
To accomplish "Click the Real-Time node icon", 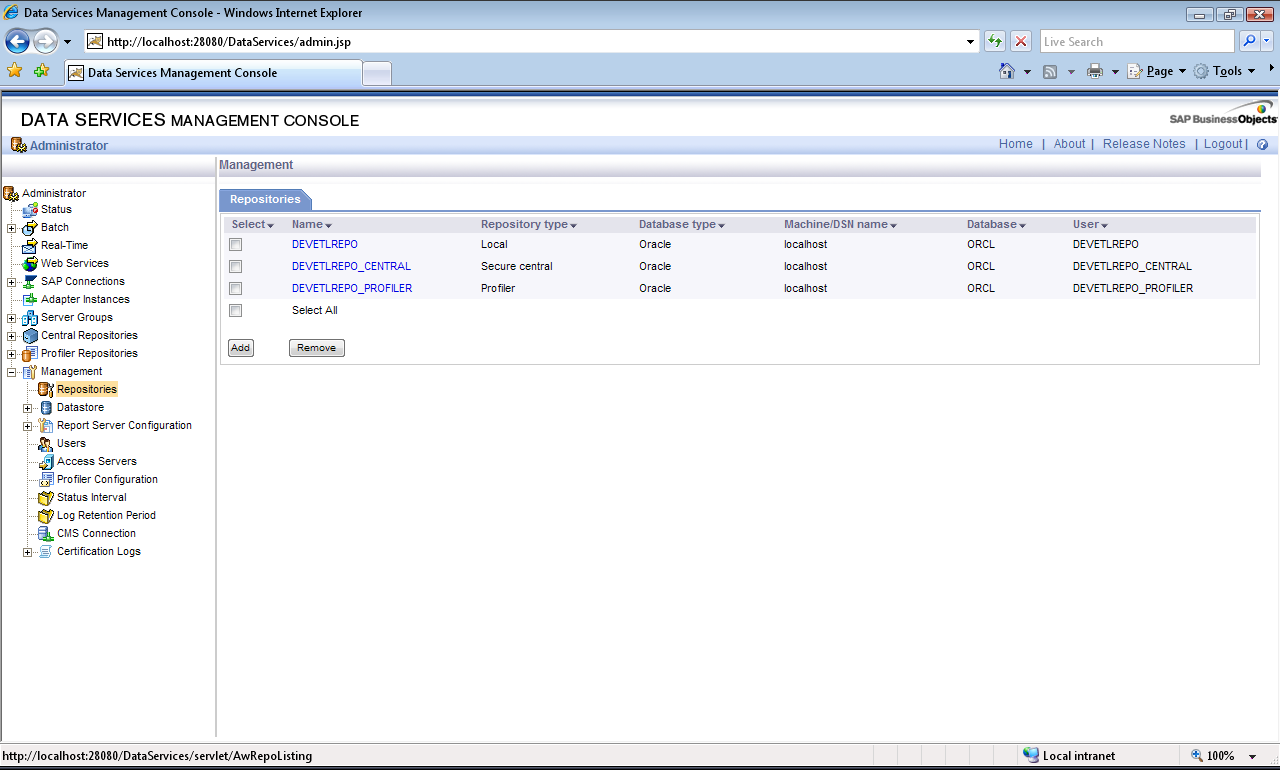I will 30,246.
